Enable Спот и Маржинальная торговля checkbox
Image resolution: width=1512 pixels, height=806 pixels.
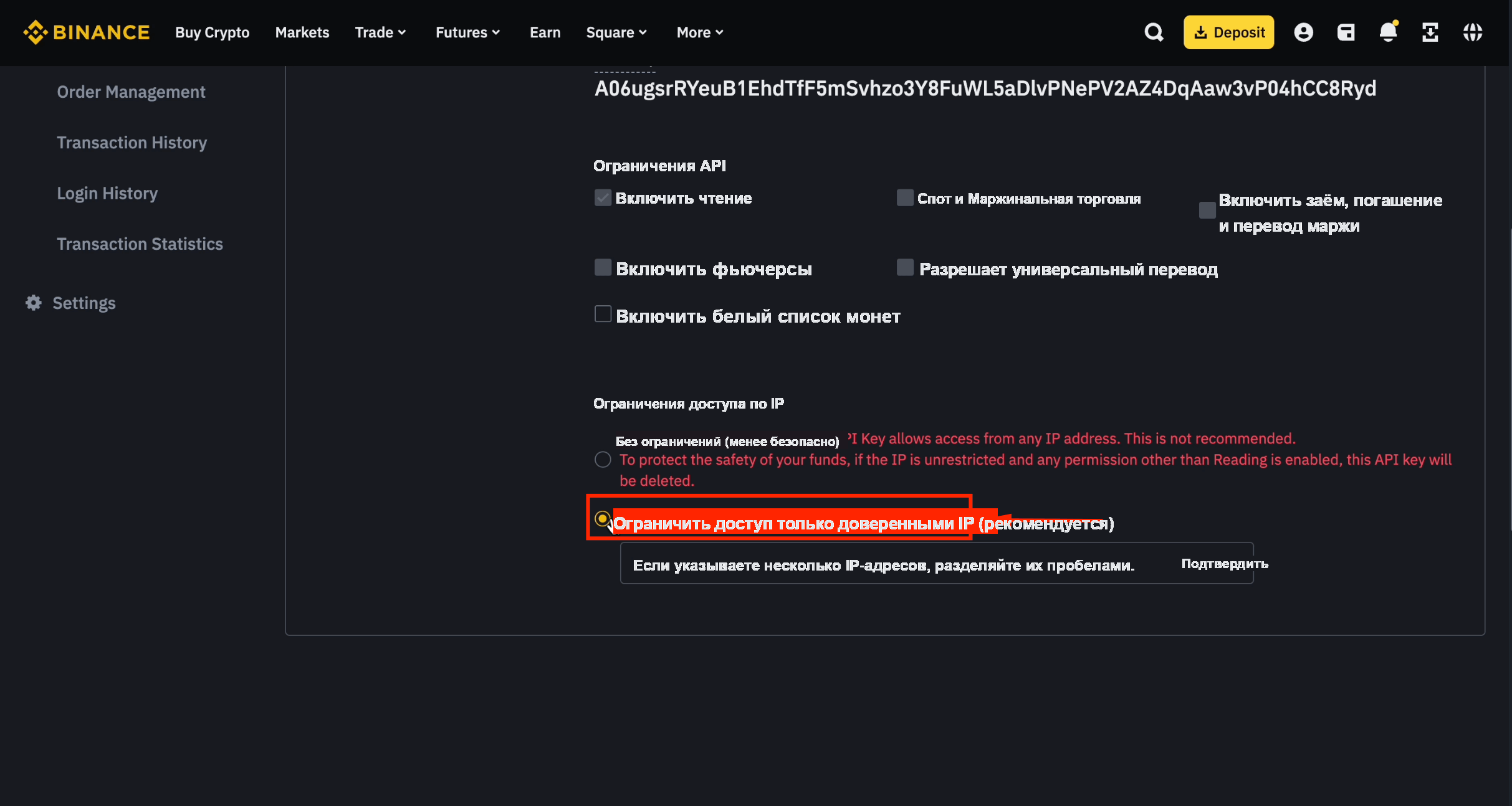click(x=905, y=198)
